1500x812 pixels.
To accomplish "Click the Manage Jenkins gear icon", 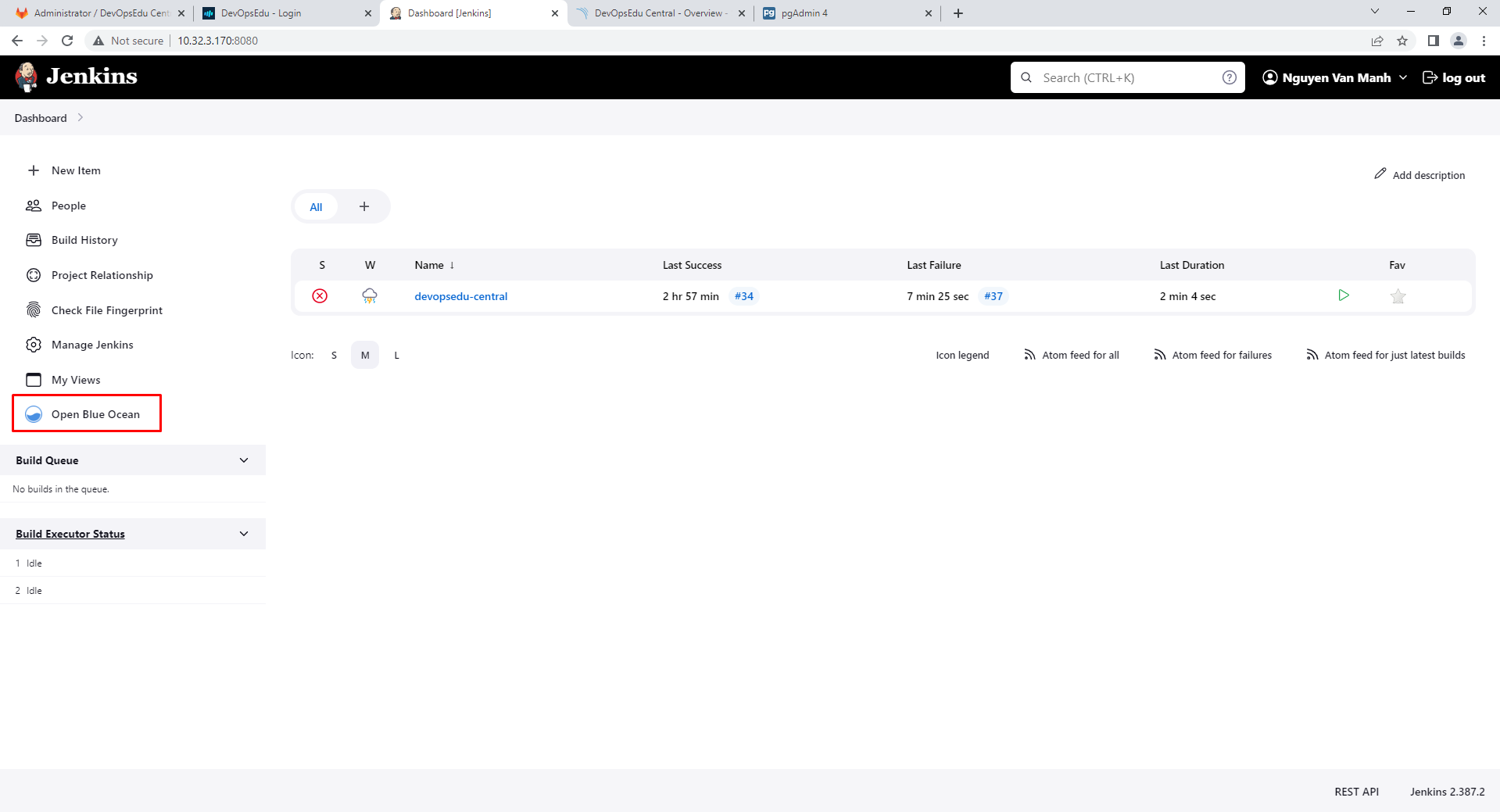I will pyautogui.click(x=34, y=345).
